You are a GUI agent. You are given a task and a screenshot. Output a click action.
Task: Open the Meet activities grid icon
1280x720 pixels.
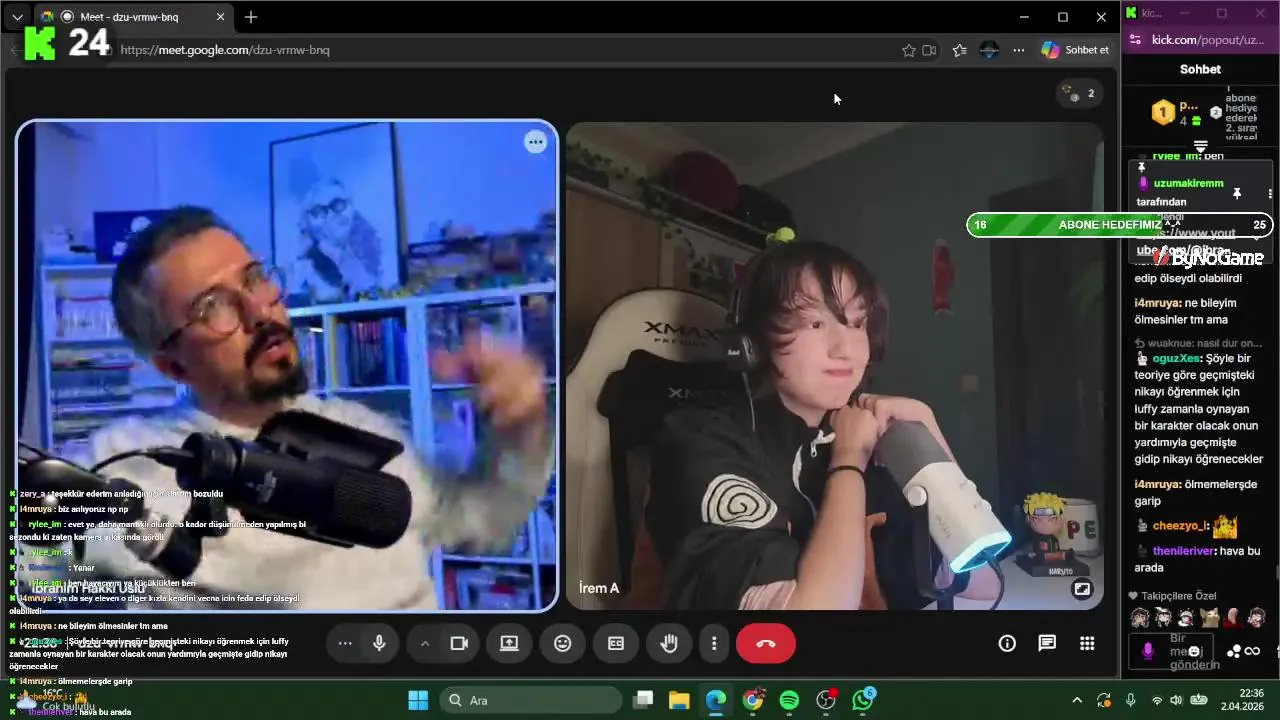pyautogui.click(x=1087, y=643)
